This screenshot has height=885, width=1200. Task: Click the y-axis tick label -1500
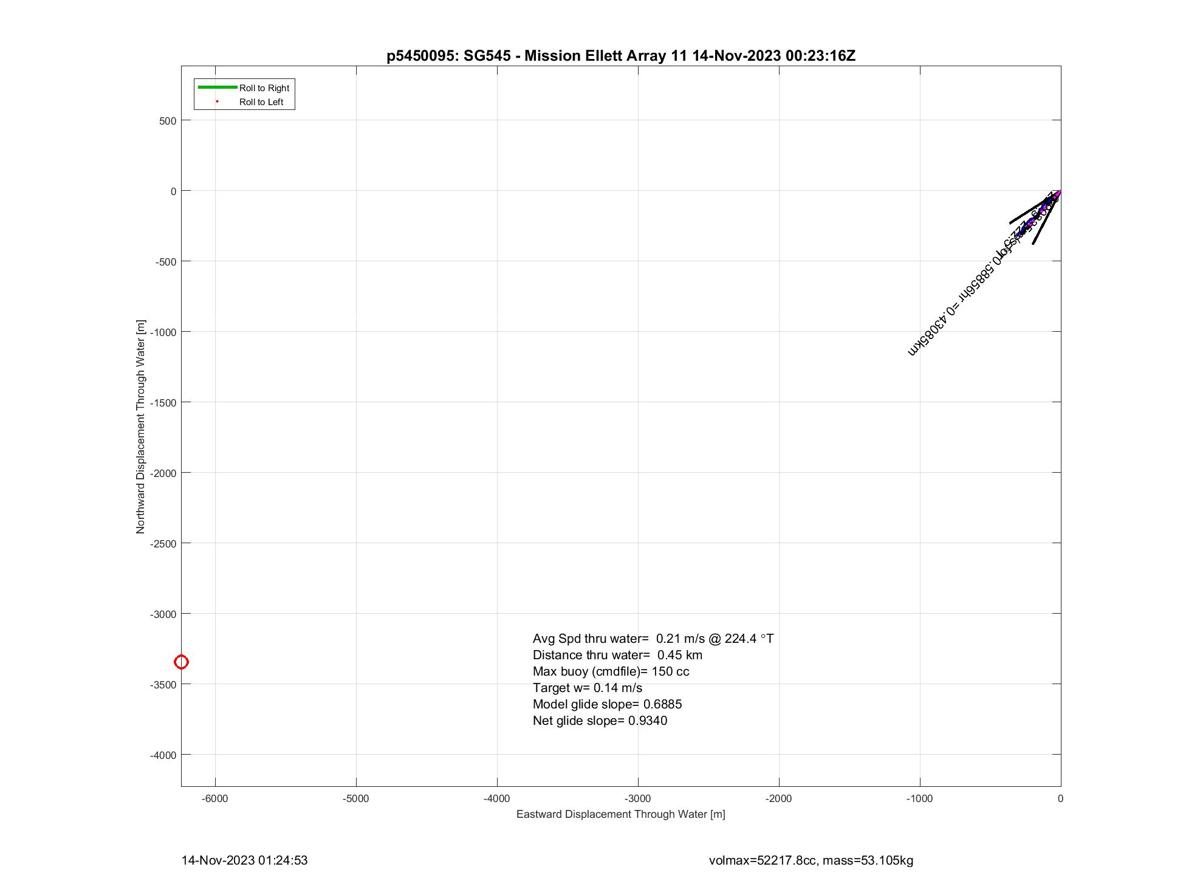point(162,403)
